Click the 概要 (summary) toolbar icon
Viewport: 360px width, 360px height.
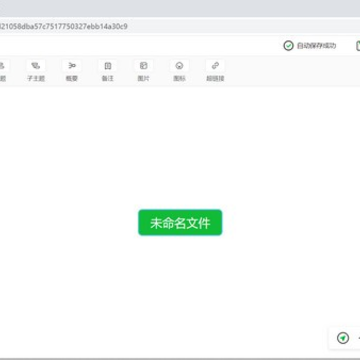[x=72, y=66]
